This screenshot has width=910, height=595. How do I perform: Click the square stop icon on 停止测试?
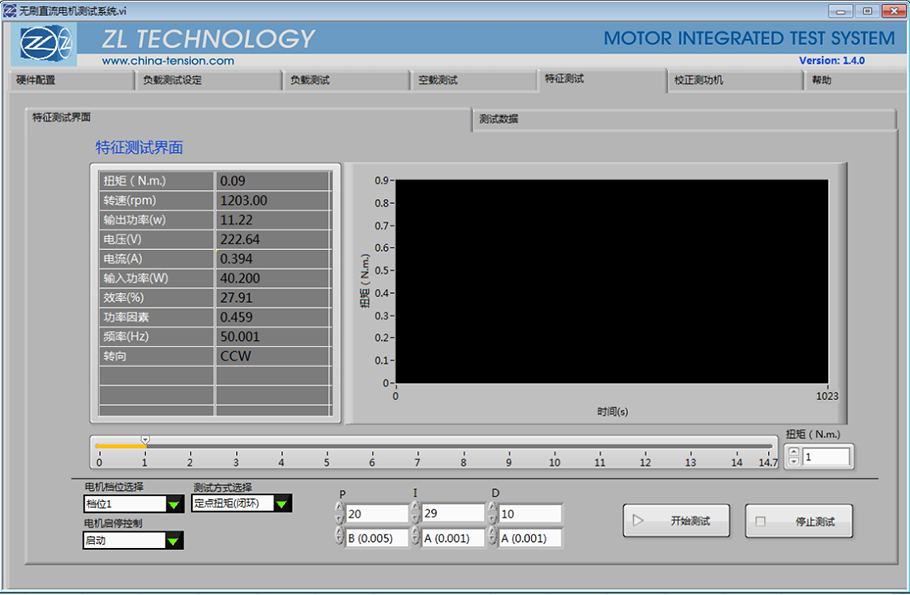(x=760, y=521)
